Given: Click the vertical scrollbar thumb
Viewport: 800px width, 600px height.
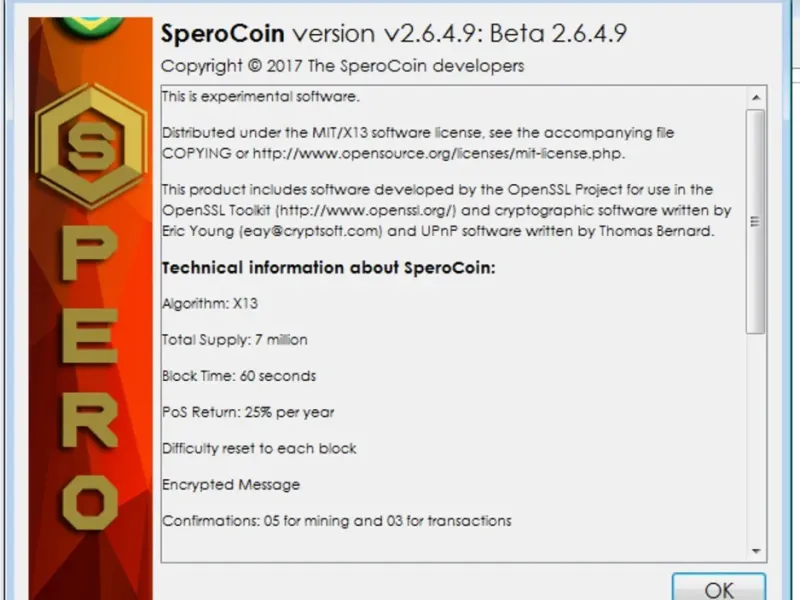Looking at the screenshot, I should pyautogui.click(x=757, y=220).
